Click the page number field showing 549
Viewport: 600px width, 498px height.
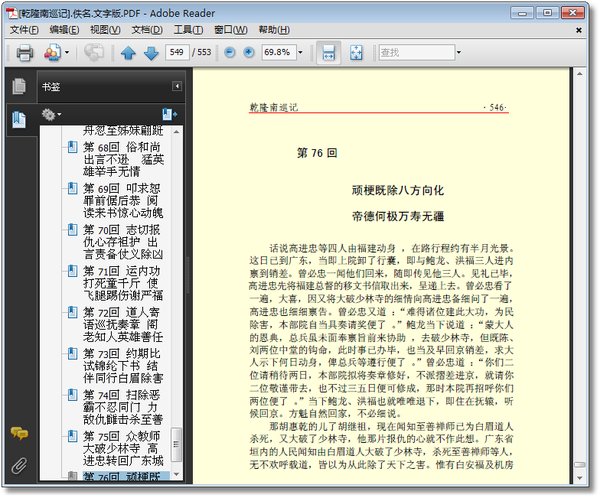click(177, 52)
